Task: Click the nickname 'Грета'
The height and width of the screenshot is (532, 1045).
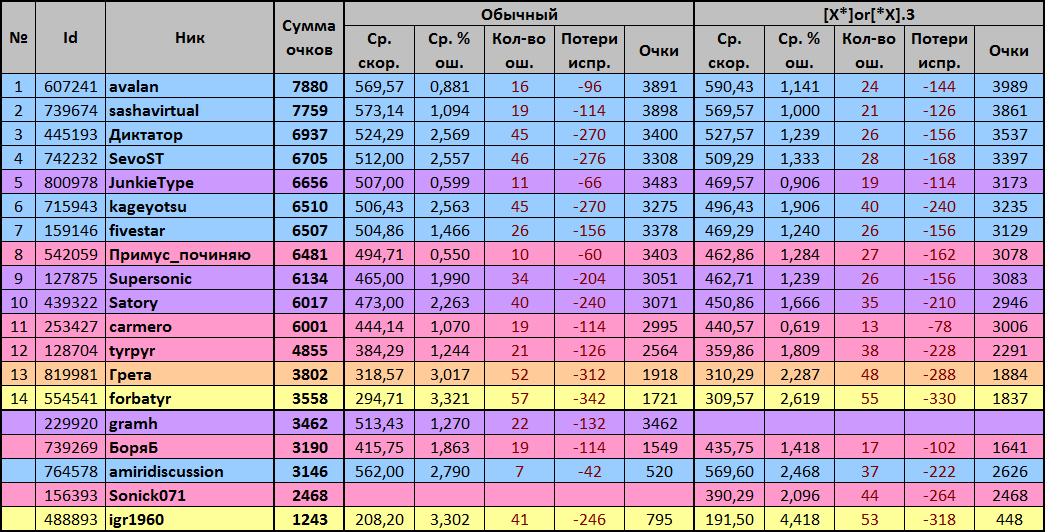Action: [x=189, y=375]
